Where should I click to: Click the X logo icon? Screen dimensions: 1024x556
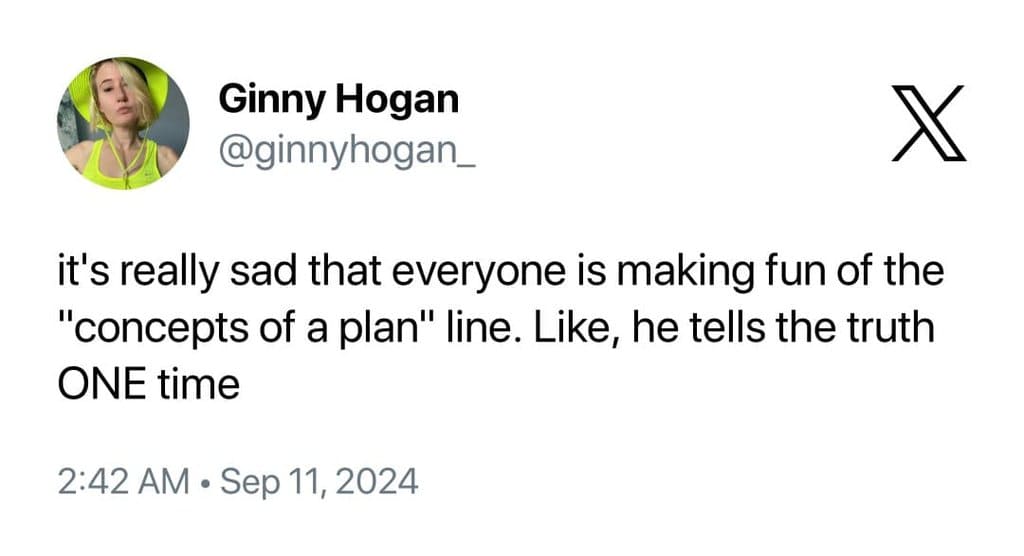pos(929,123)
